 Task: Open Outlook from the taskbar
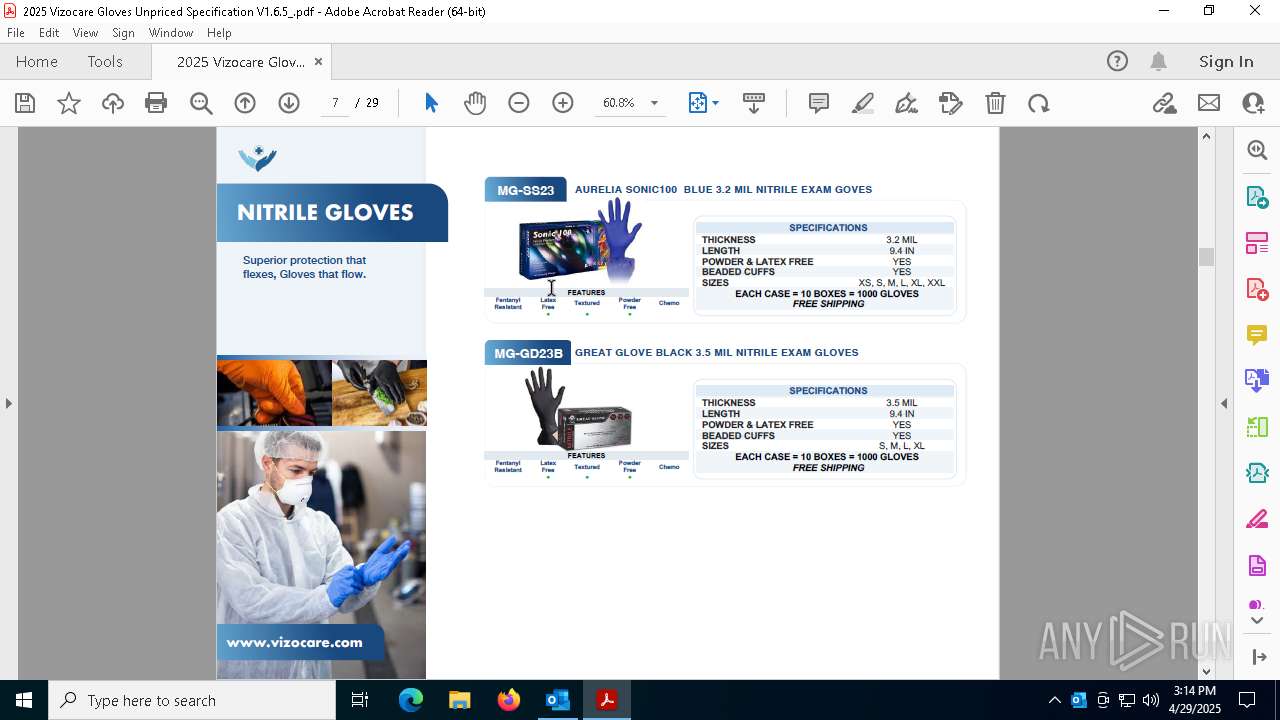click(557, 700)
